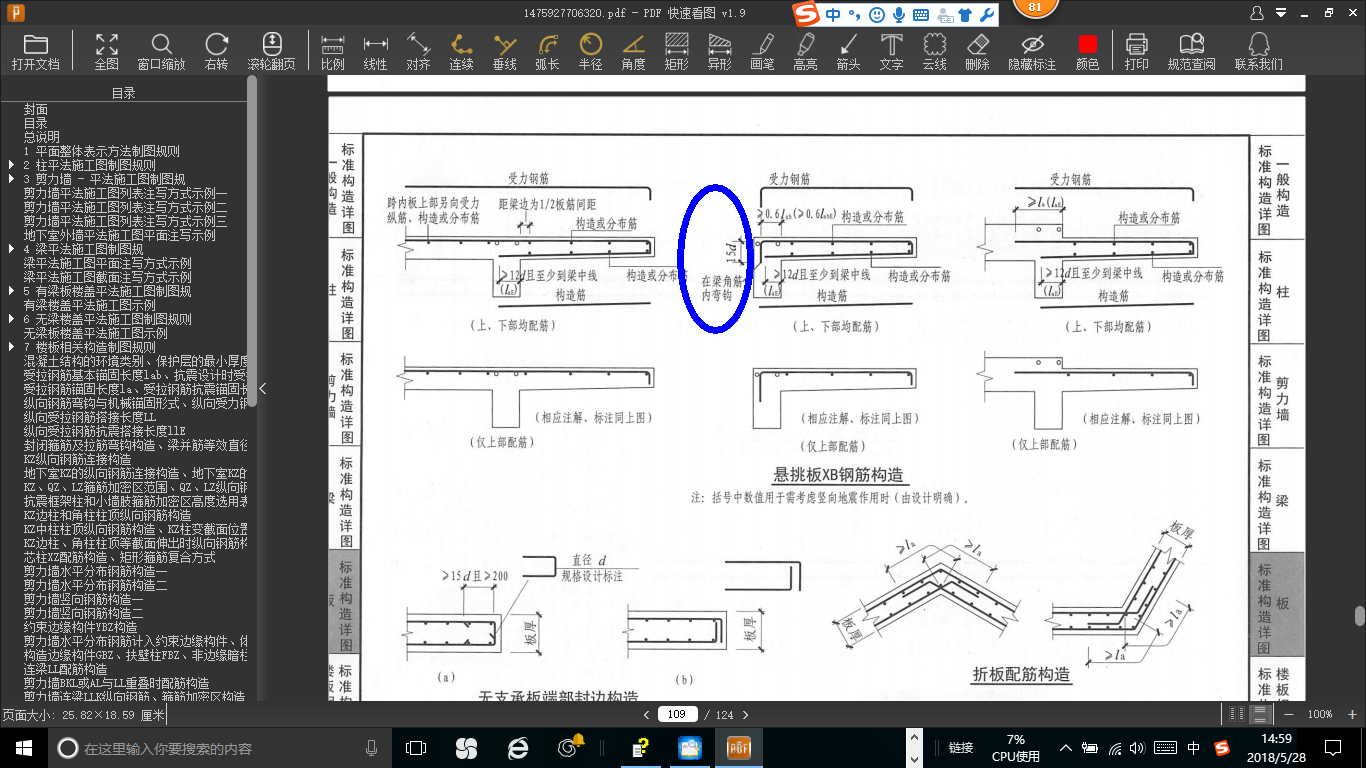Open the user account icon

(1258, 13)
